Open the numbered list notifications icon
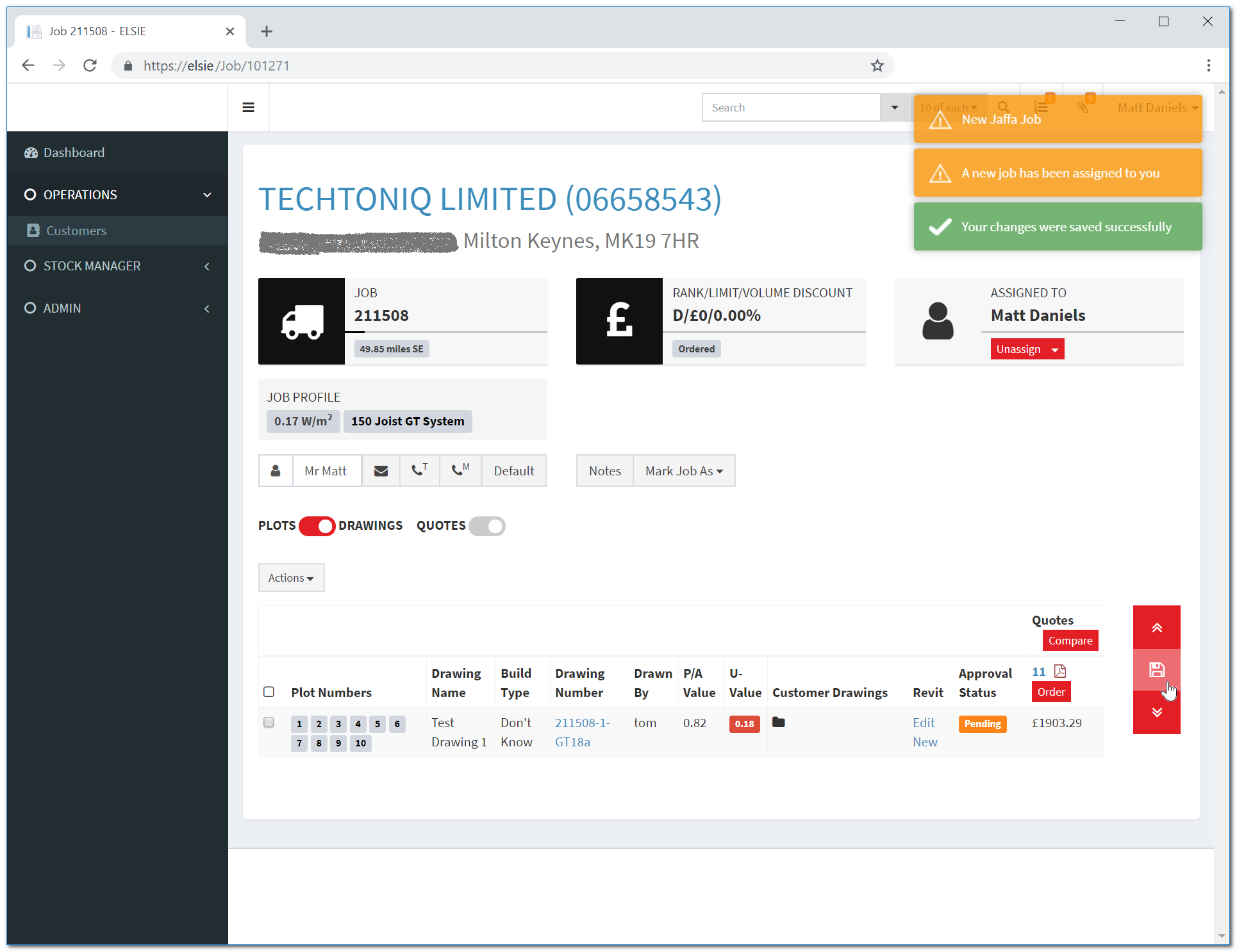 tap(1041, 107)
